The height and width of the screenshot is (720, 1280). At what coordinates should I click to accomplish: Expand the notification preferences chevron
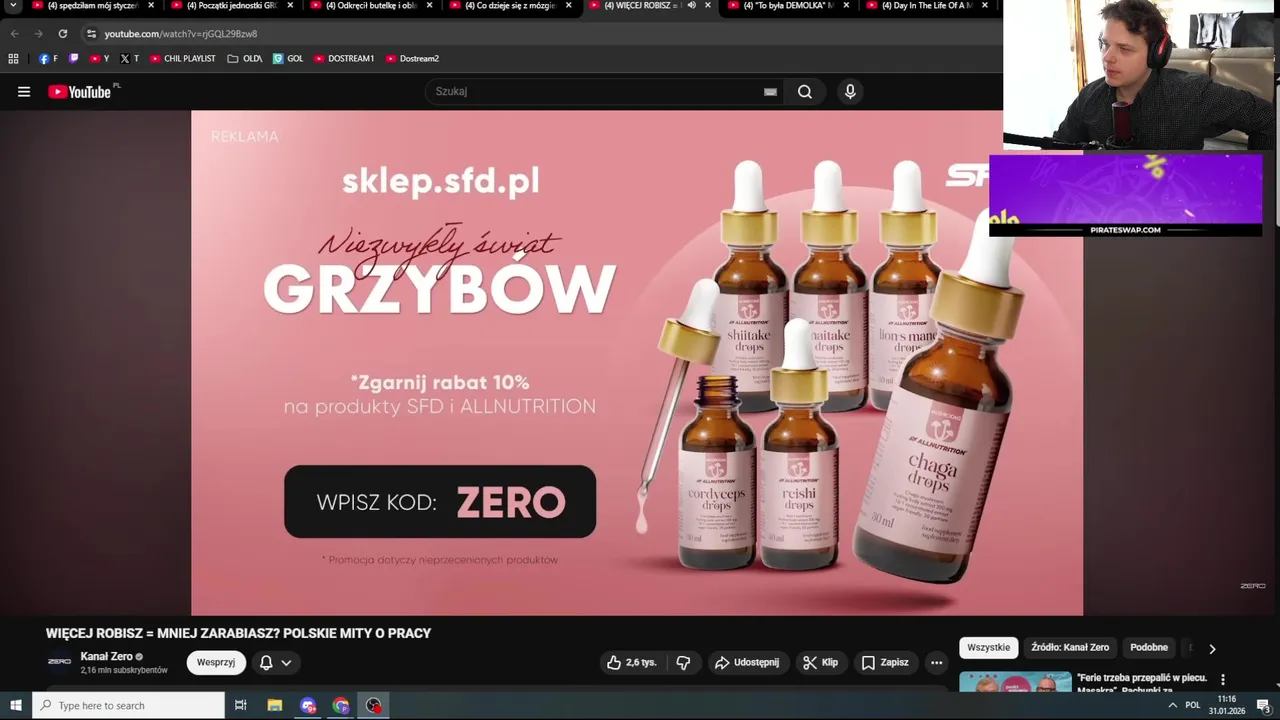click(x=286, y=663)
